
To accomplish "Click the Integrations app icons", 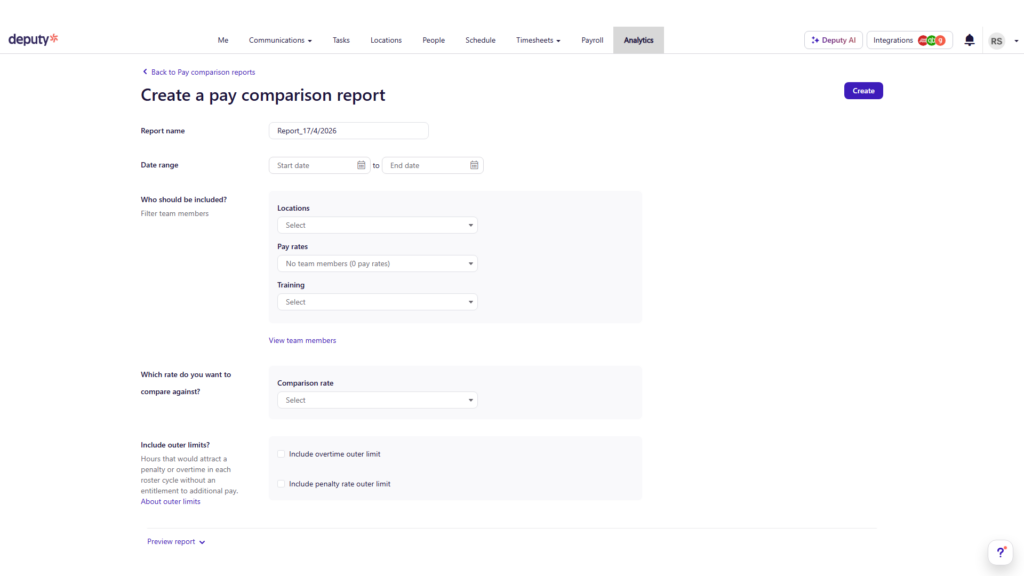I will pyautogui.click(x=932, y=40).
